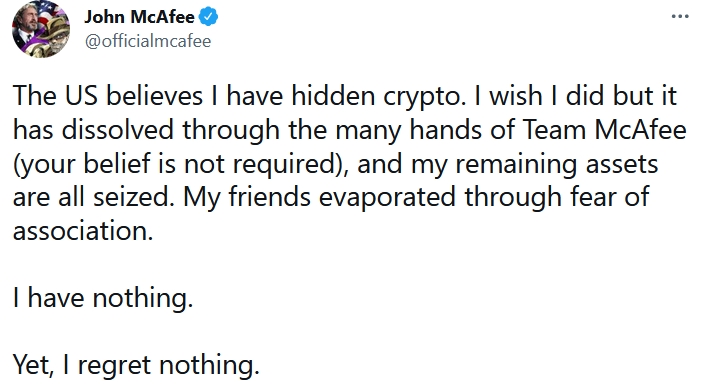Click the phrase 'My friends evaporated'
Viewport: 704px width, 392px height.
[320, 197]
